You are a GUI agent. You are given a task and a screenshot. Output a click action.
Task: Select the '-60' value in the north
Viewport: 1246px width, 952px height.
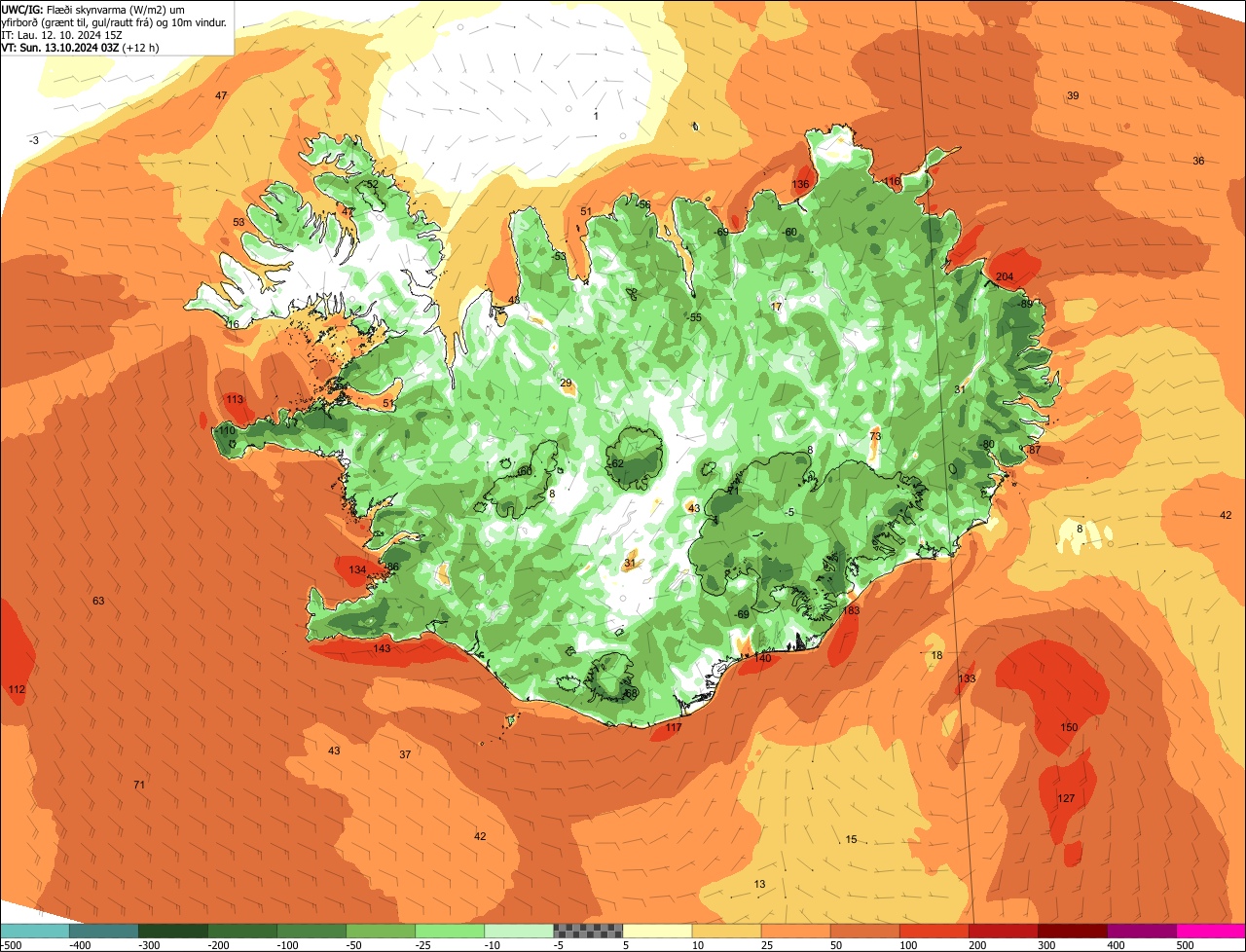pyautogui.click(x=790, y=232)
